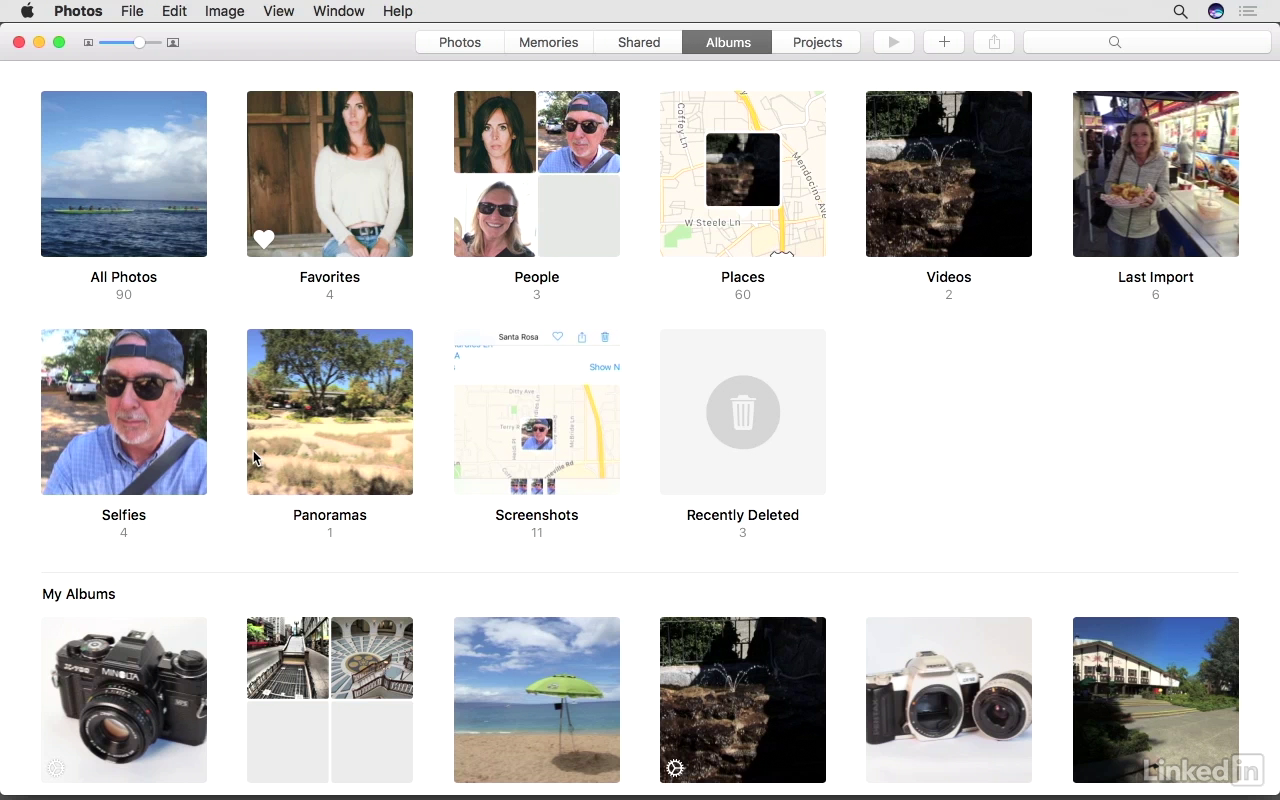Click the plus add button
Screen dimensions: 1280x800
click(944, 42)
